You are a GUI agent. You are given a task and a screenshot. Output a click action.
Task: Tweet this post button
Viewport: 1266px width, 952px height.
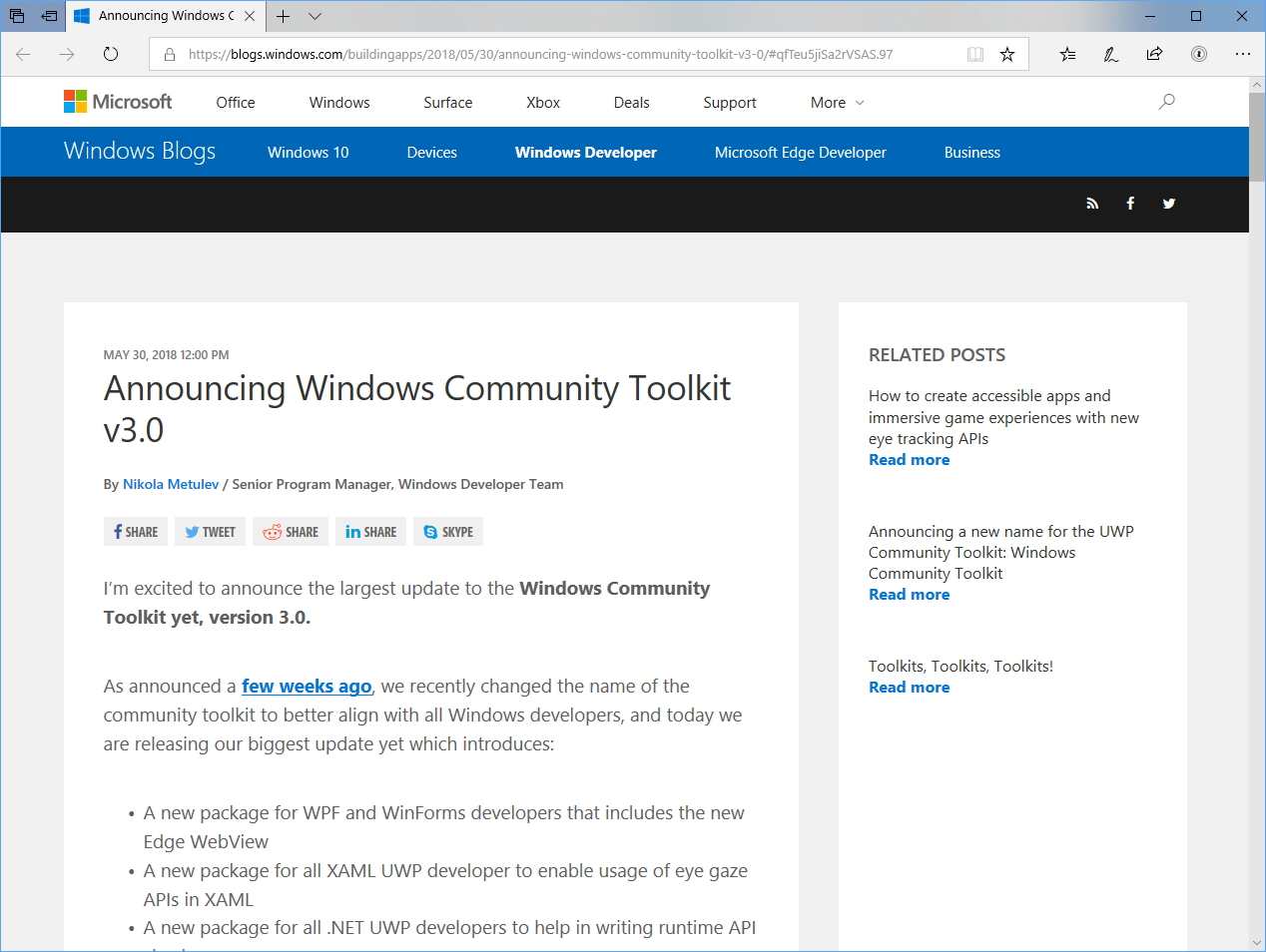click(210, 532)
